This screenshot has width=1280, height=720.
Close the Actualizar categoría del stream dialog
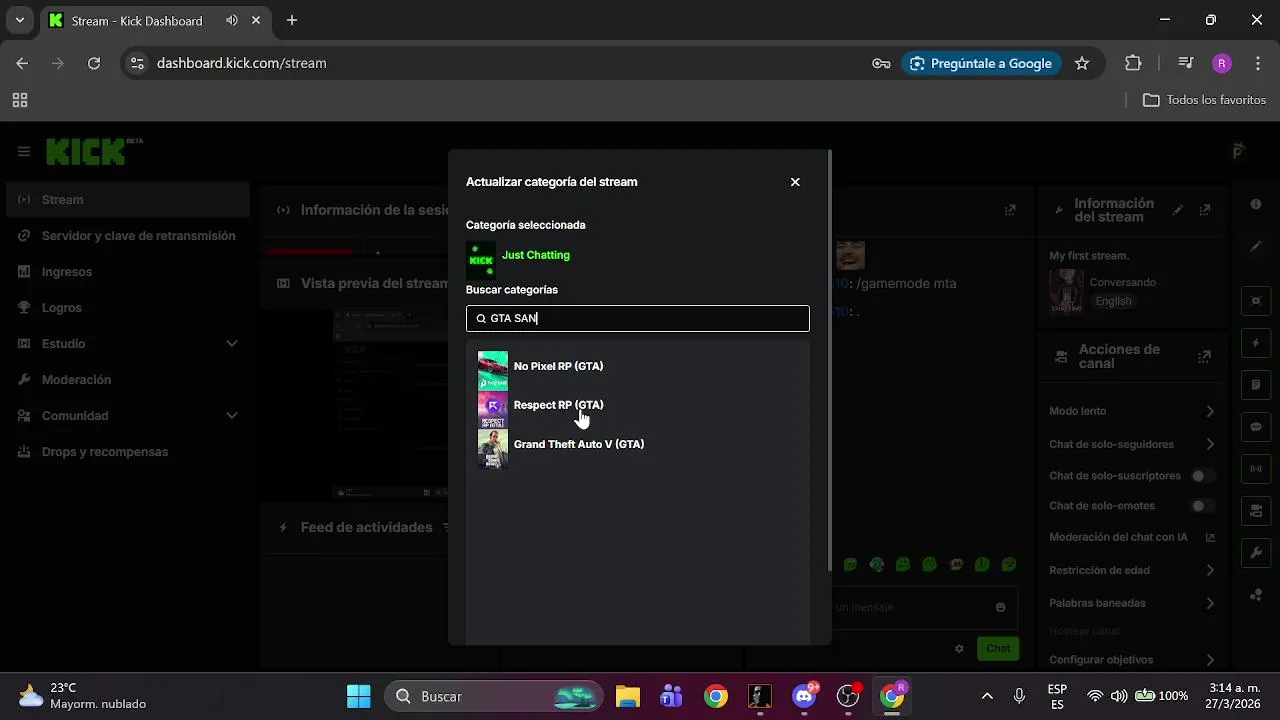[795, 182]
